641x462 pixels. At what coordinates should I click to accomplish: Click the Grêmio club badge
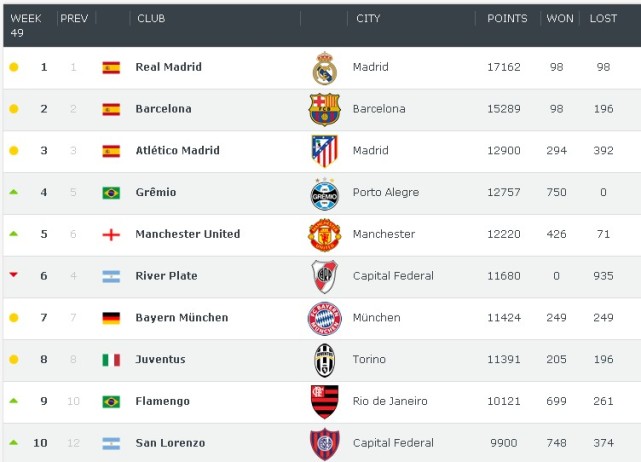[324, 192]
